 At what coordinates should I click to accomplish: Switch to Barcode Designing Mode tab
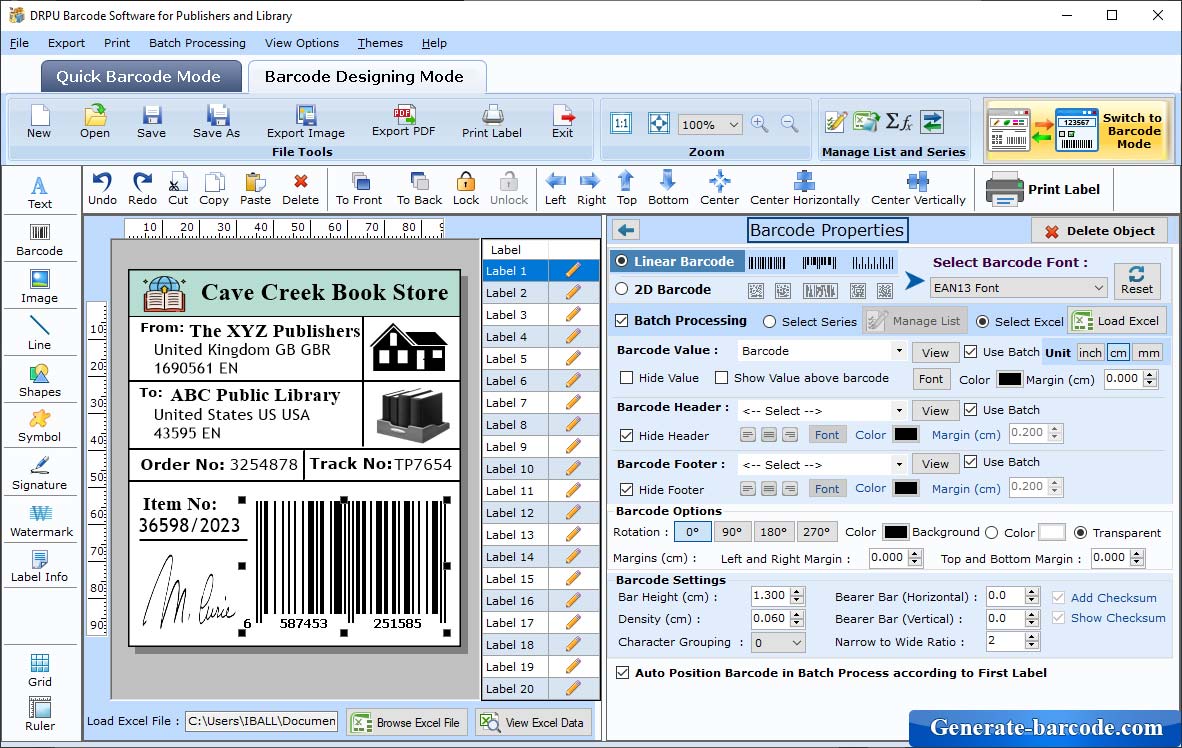pos(365,76)
